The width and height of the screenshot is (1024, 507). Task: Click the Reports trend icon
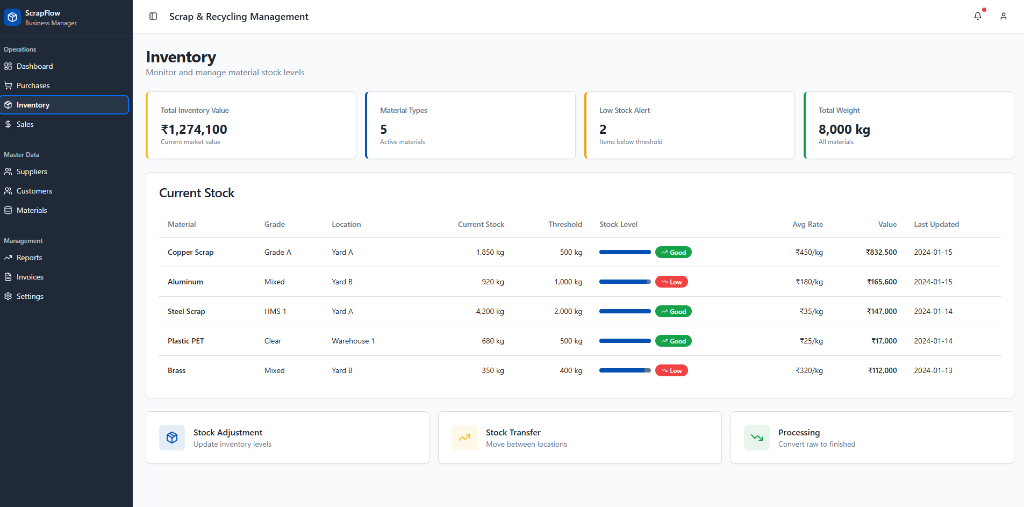[8, 257]
